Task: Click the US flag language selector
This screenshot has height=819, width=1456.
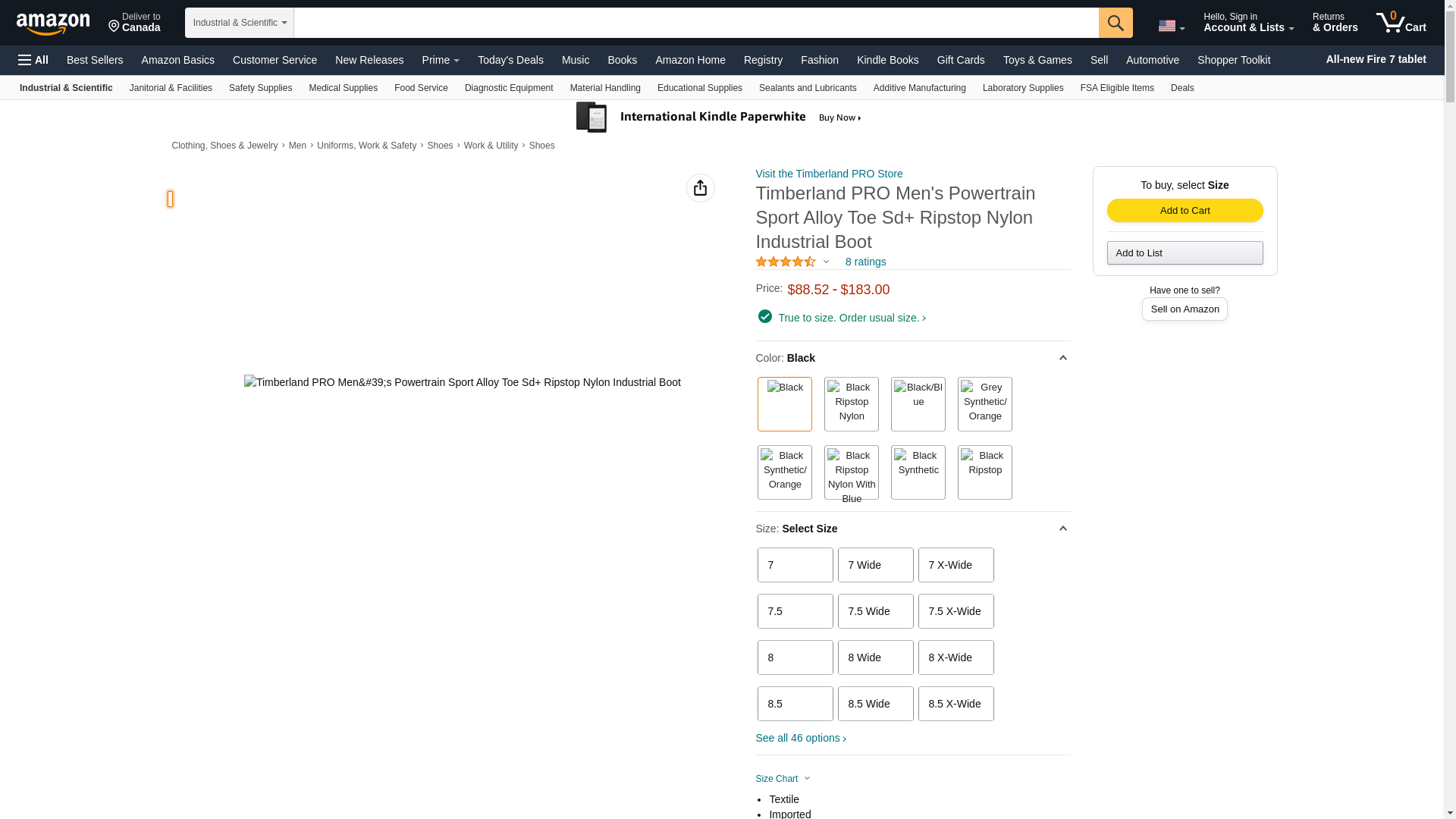Action: tap(1170, 27)
